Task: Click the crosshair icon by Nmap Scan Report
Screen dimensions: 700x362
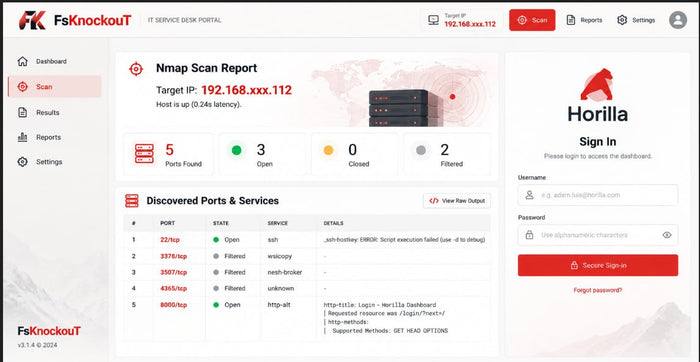Action: pyautogui.click(x=136, y=69)
